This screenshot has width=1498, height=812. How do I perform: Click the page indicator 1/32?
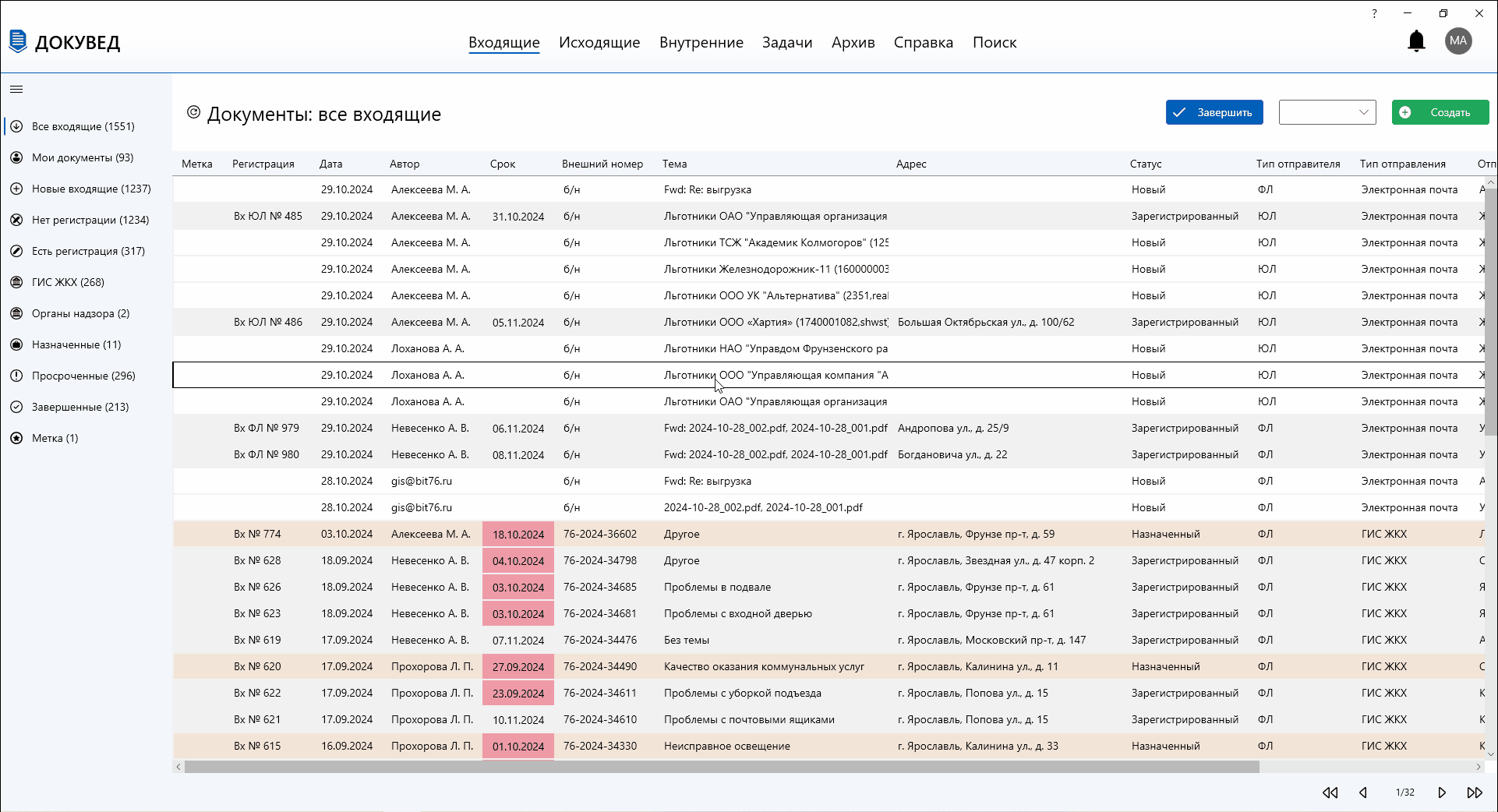[1404, 793]
